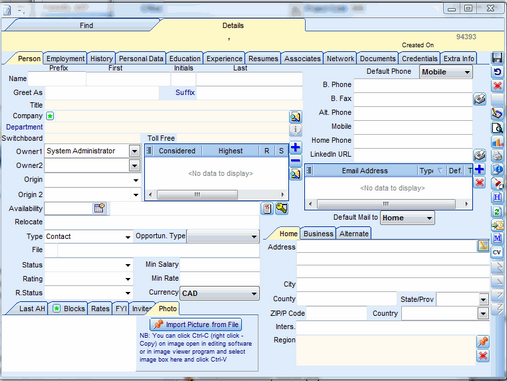The image size is (507, 381).
Task: Open the Personal Data tab
Action: pyautogui.click(x=141, y=59)
